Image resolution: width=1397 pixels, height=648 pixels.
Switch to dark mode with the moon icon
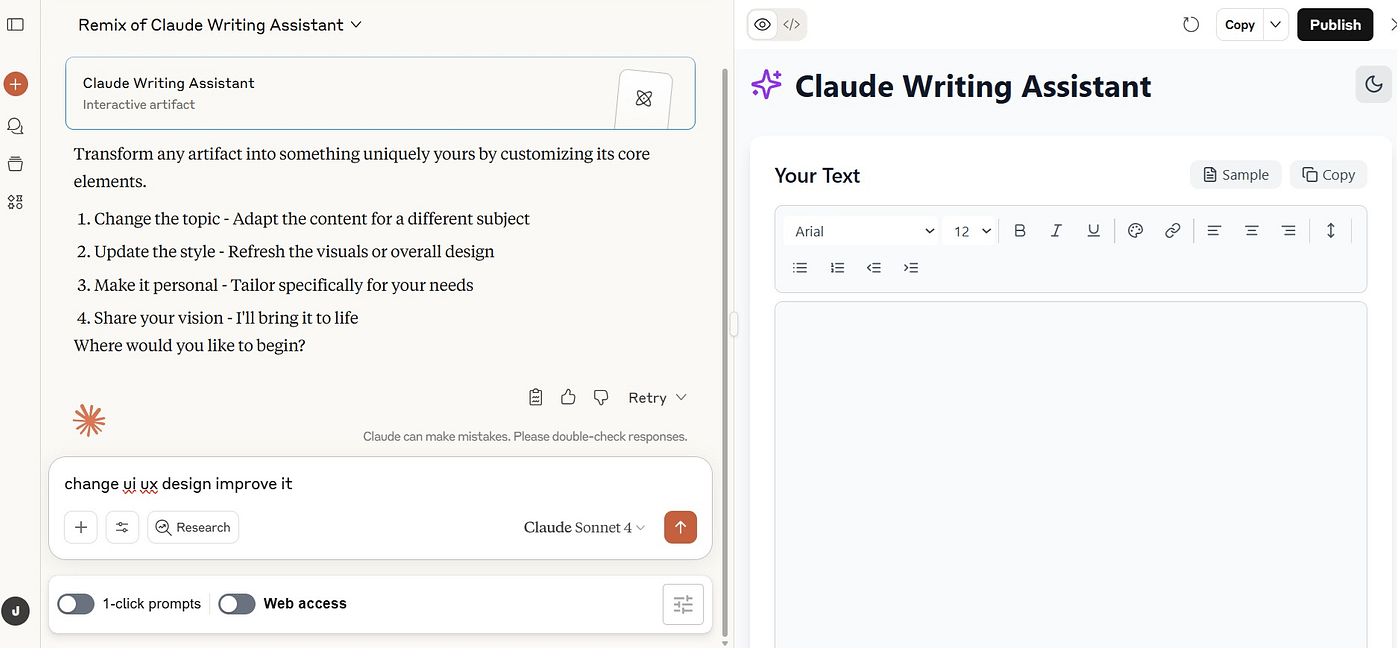coord(1373,84)
